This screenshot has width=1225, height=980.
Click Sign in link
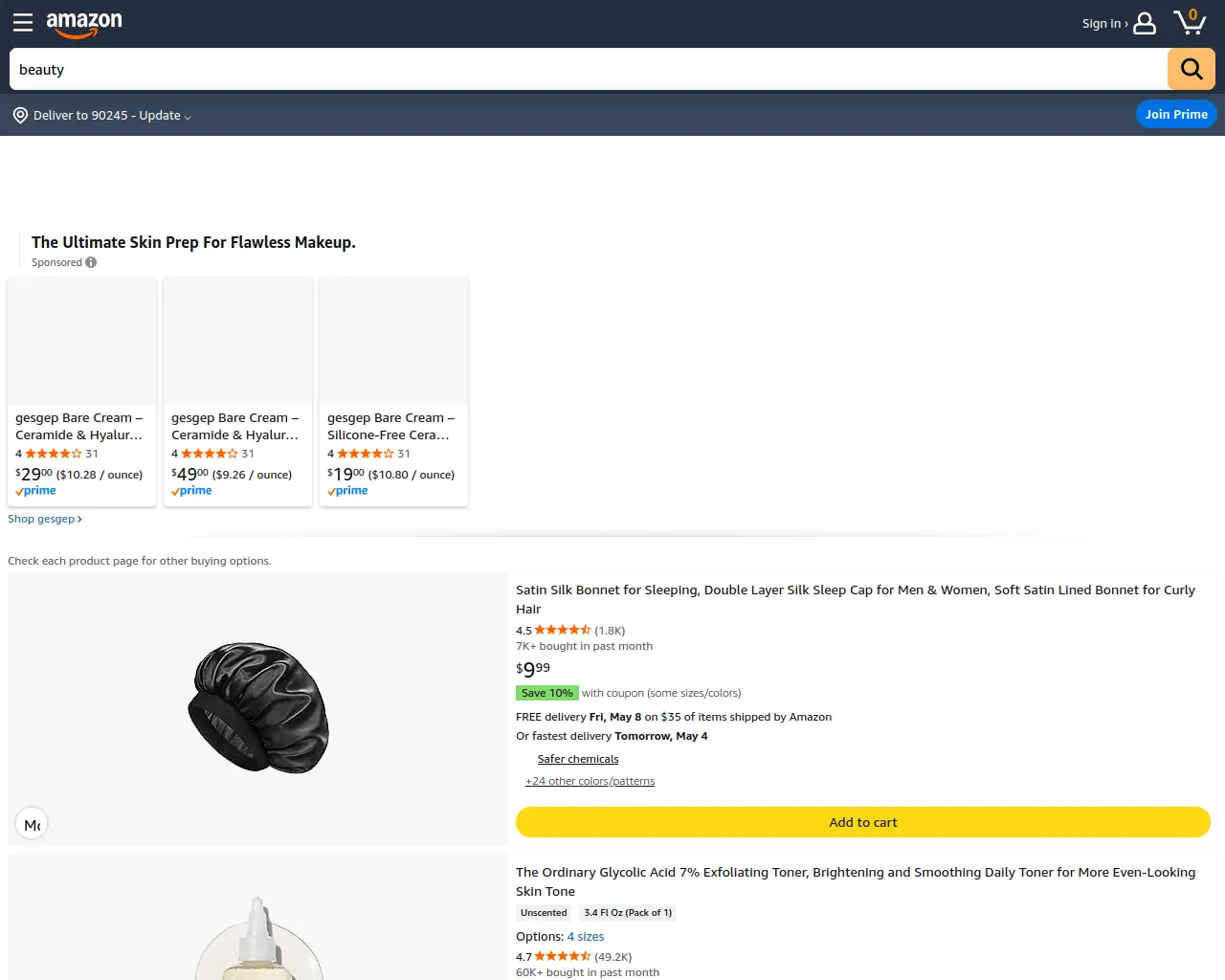(1102, 24)
